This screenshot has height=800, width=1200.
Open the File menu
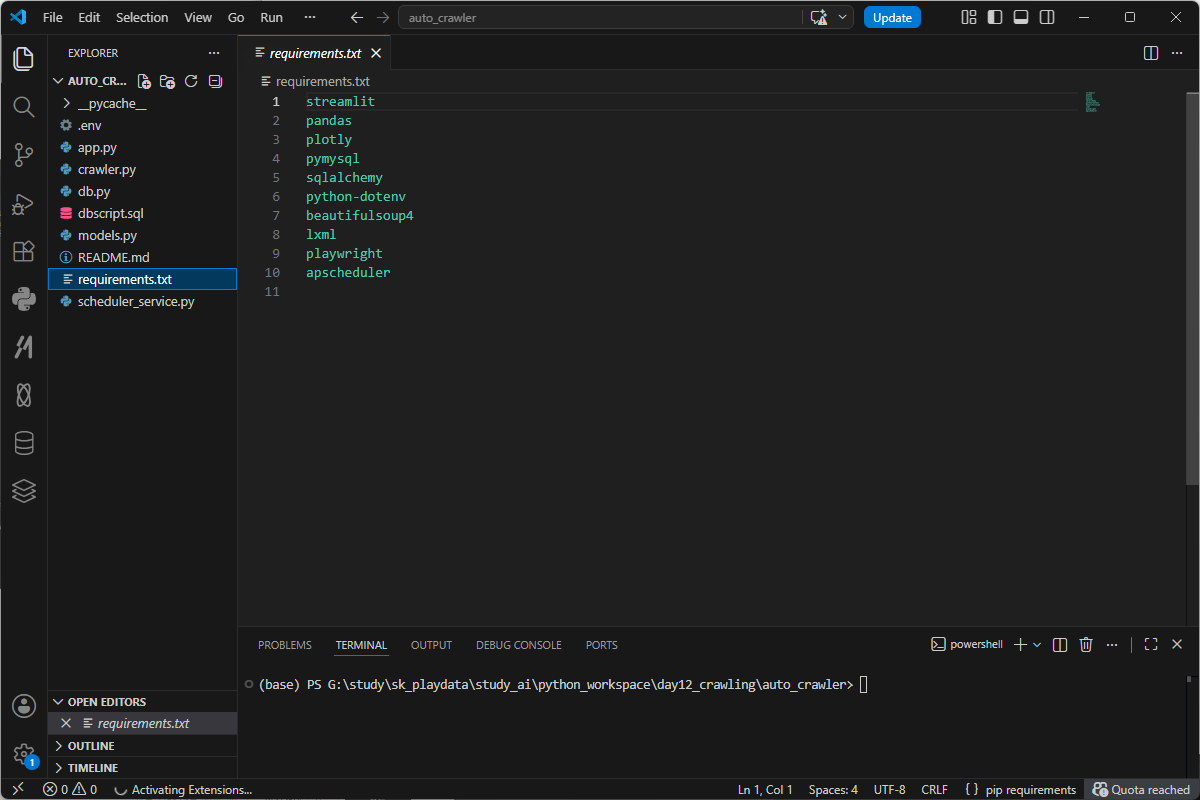coord(53,17)
